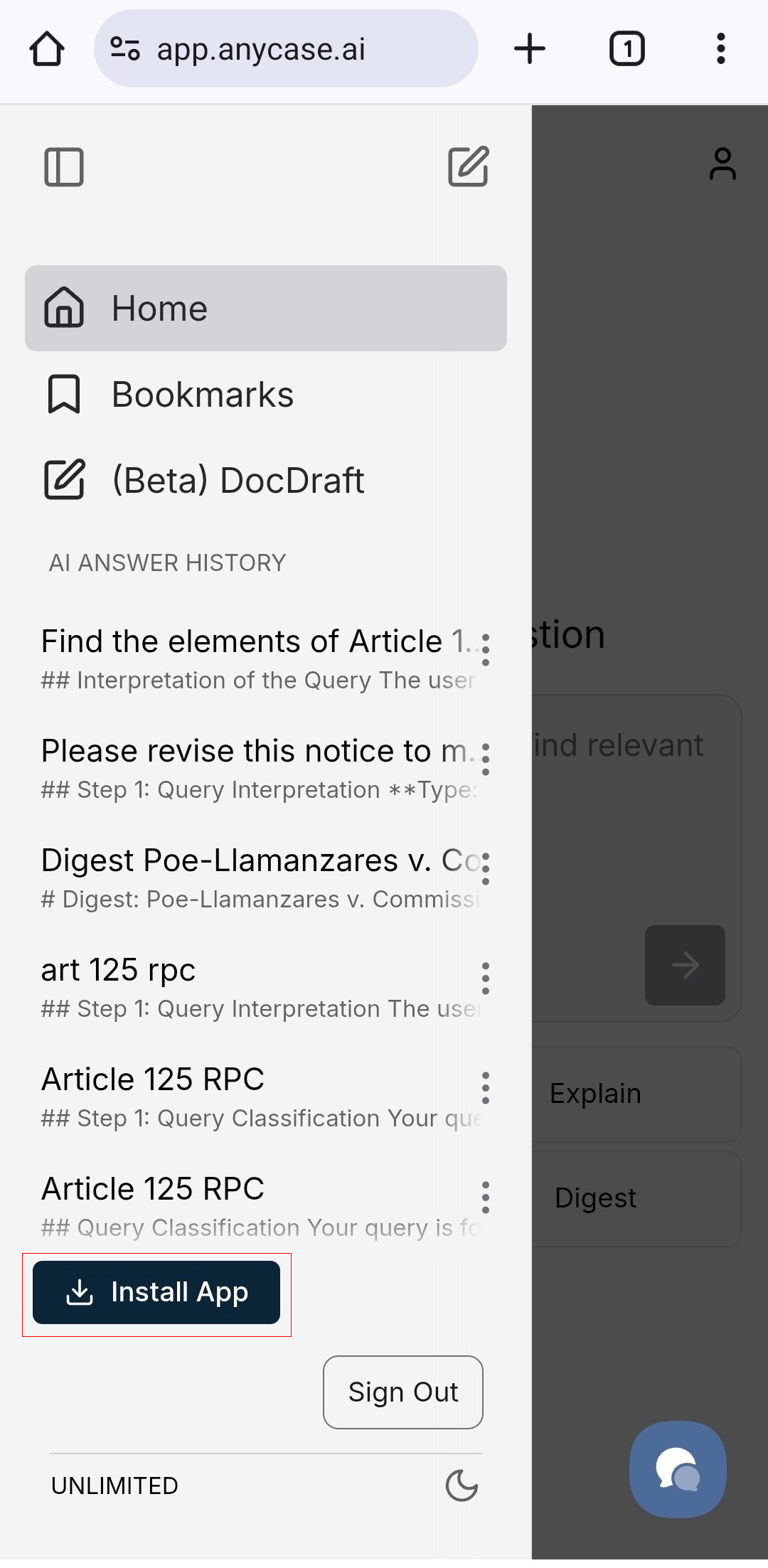Toggle dark mode moon icon
This screenshot has width=768, height=1568.
tap(462, 1486)
